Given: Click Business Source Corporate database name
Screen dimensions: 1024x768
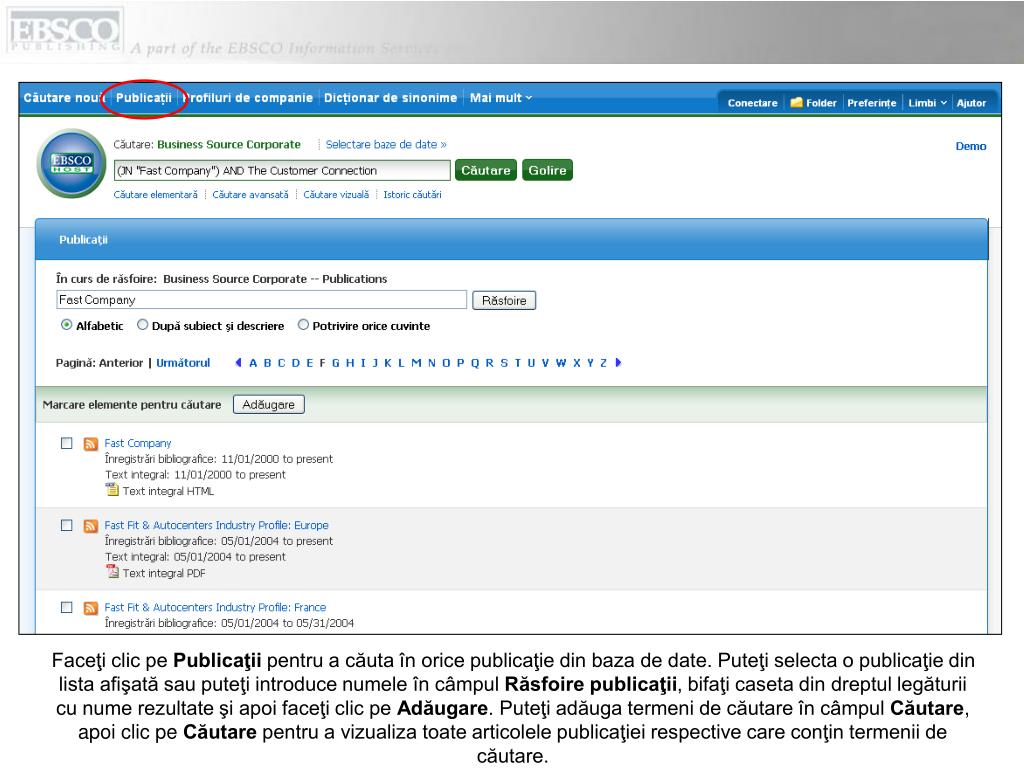Looking at the screenshot, I should [x=229, y=144].
